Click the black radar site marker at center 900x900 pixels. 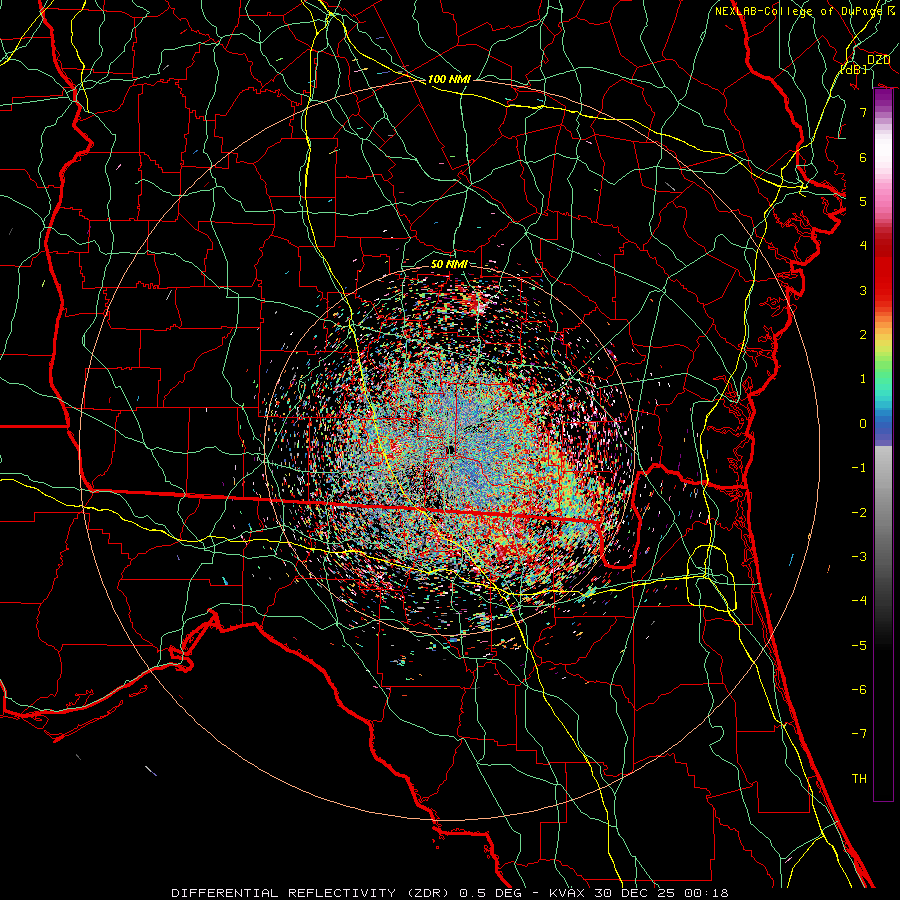point(452,450)
